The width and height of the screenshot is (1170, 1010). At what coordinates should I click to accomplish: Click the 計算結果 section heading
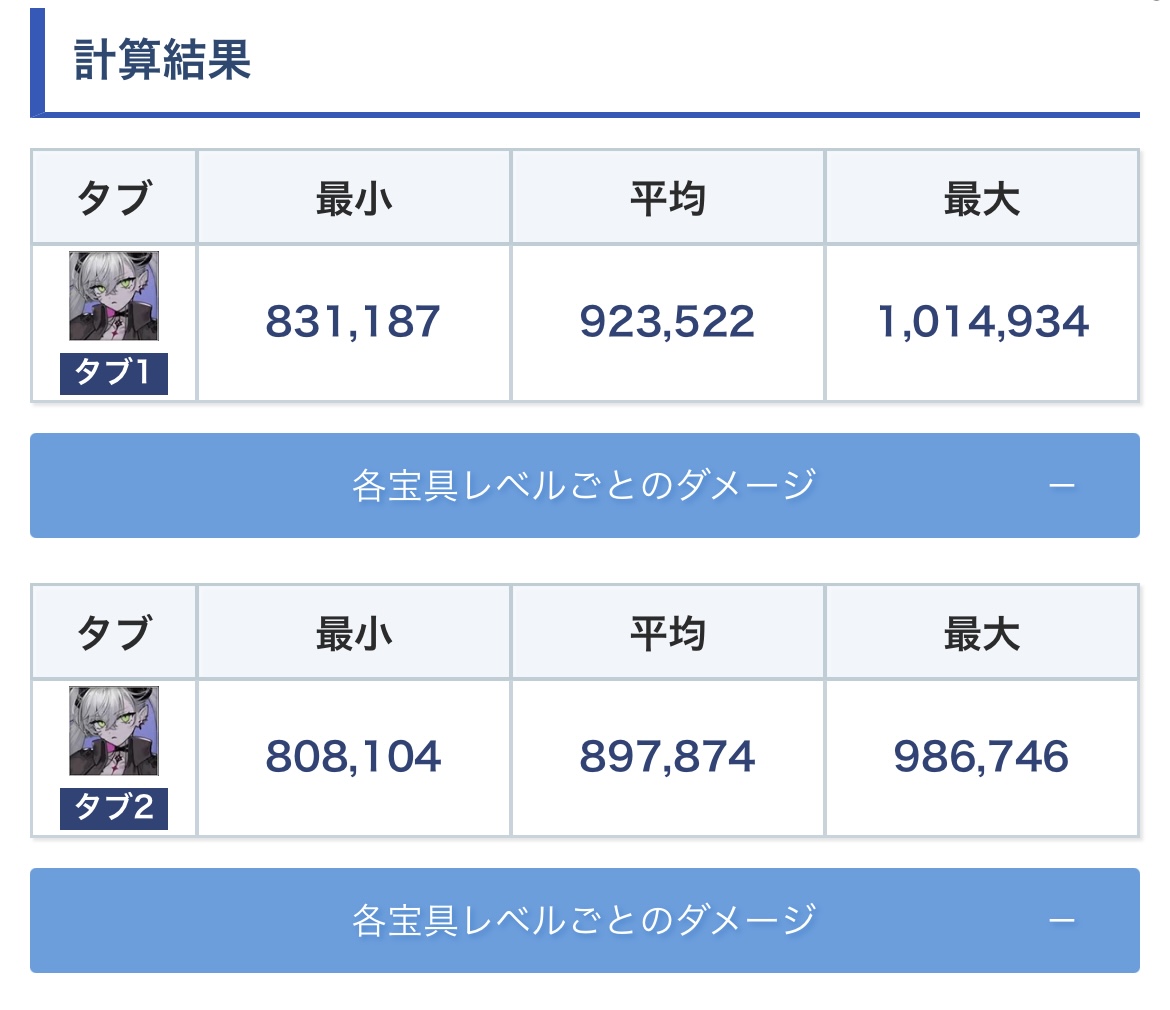(162, 61)
